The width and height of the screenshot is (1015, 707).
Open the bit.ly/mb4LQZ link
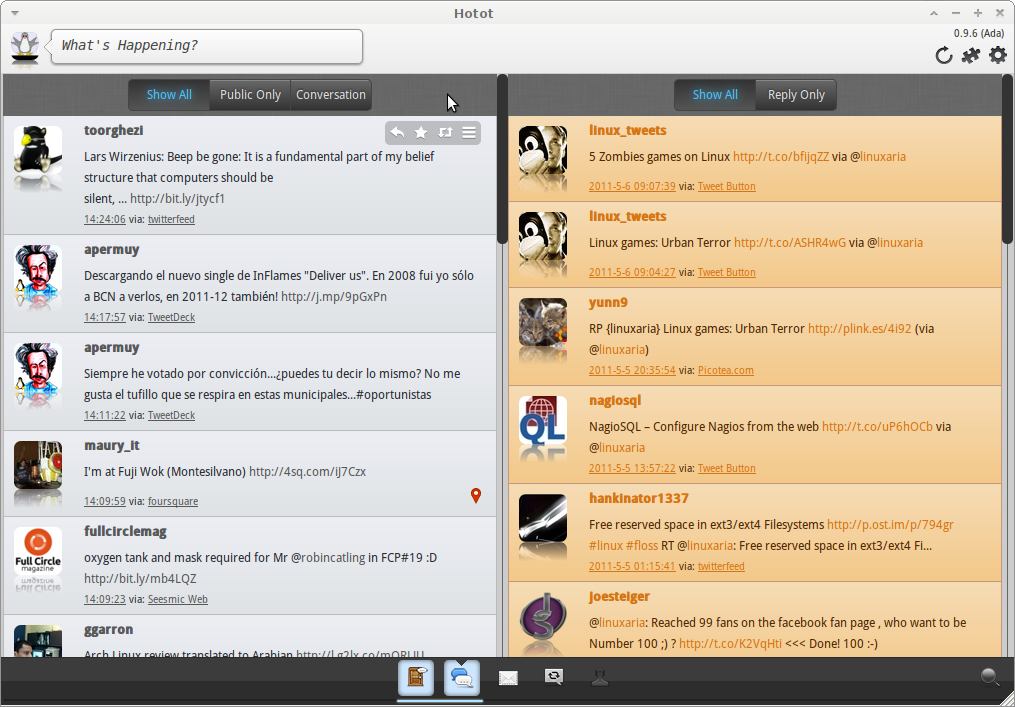[140, 578]
